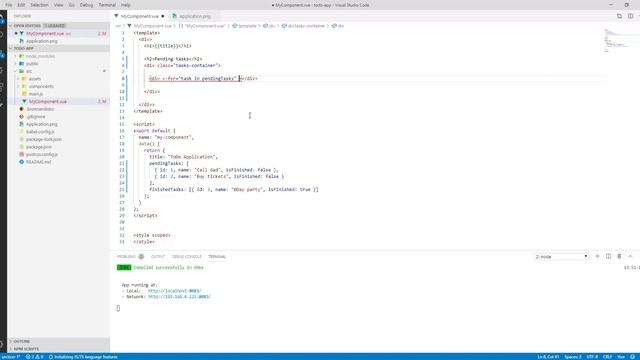The image size is (640, 360).
Task: Open main.js in the explorer
Action: tap(36, 94)
